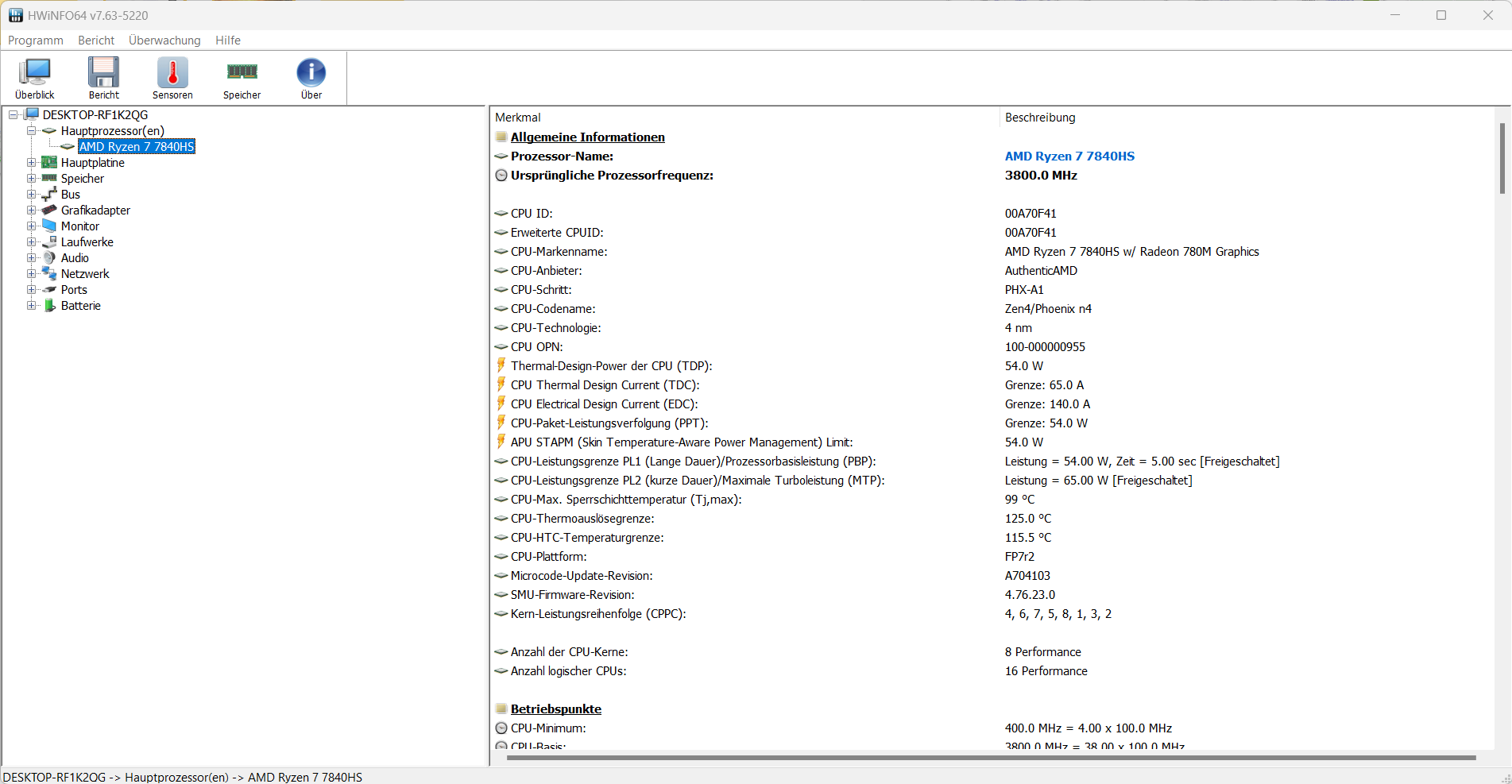
Task: Click the folder icon beside Allgemeine Informationen
Action: [x=501, y=137]
